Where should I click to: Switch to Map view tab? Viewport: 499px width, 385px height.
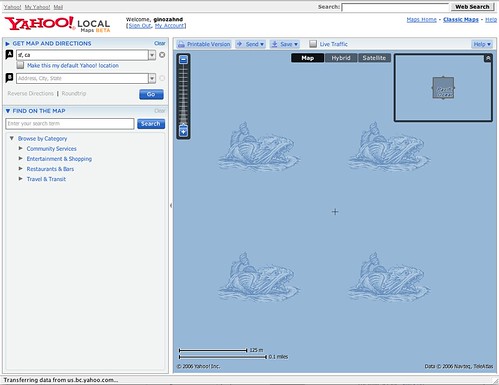pyautogui.click(x=307, y=58)
